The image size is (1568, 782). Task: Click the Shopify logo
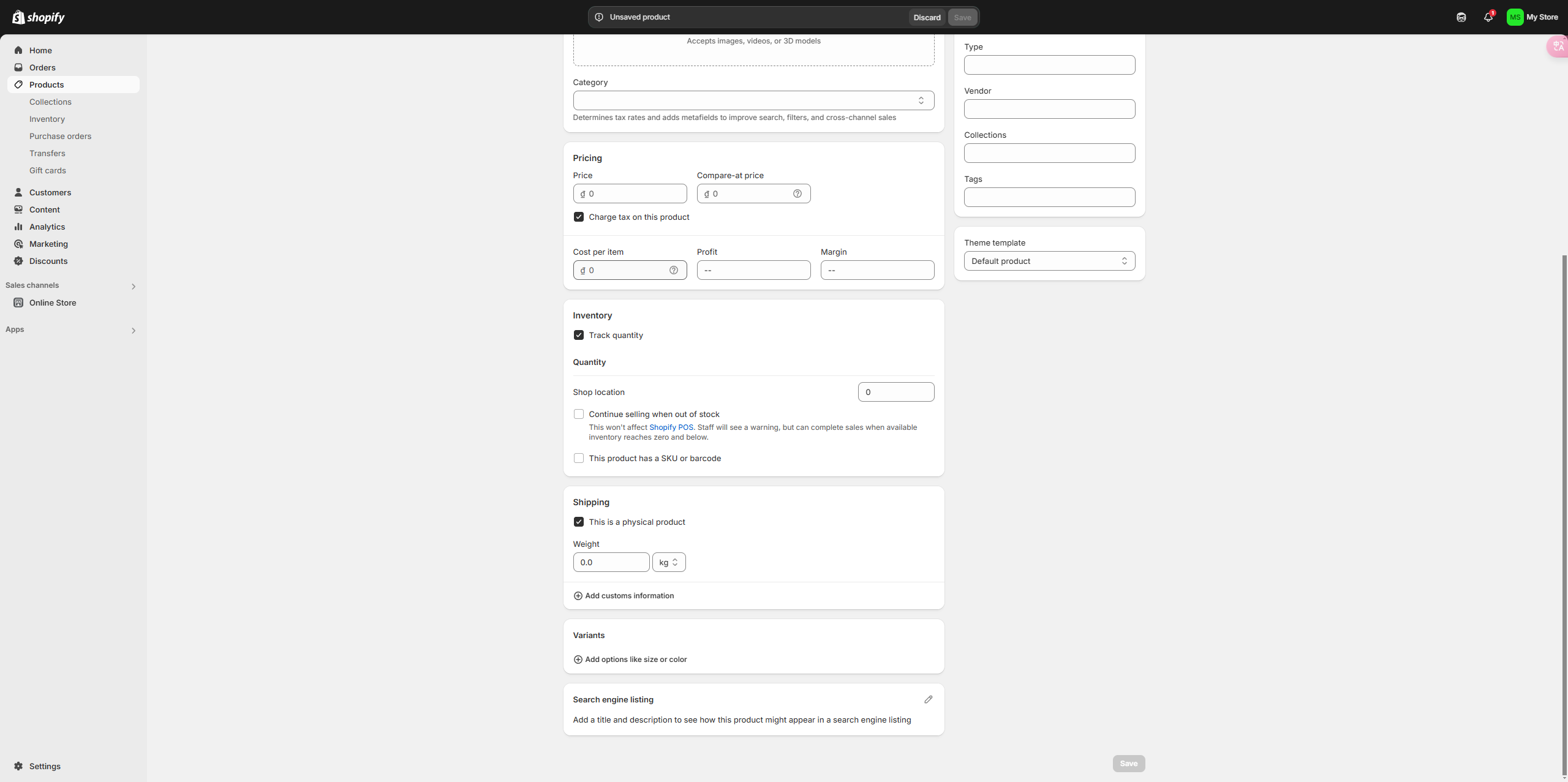click(38, 17)
